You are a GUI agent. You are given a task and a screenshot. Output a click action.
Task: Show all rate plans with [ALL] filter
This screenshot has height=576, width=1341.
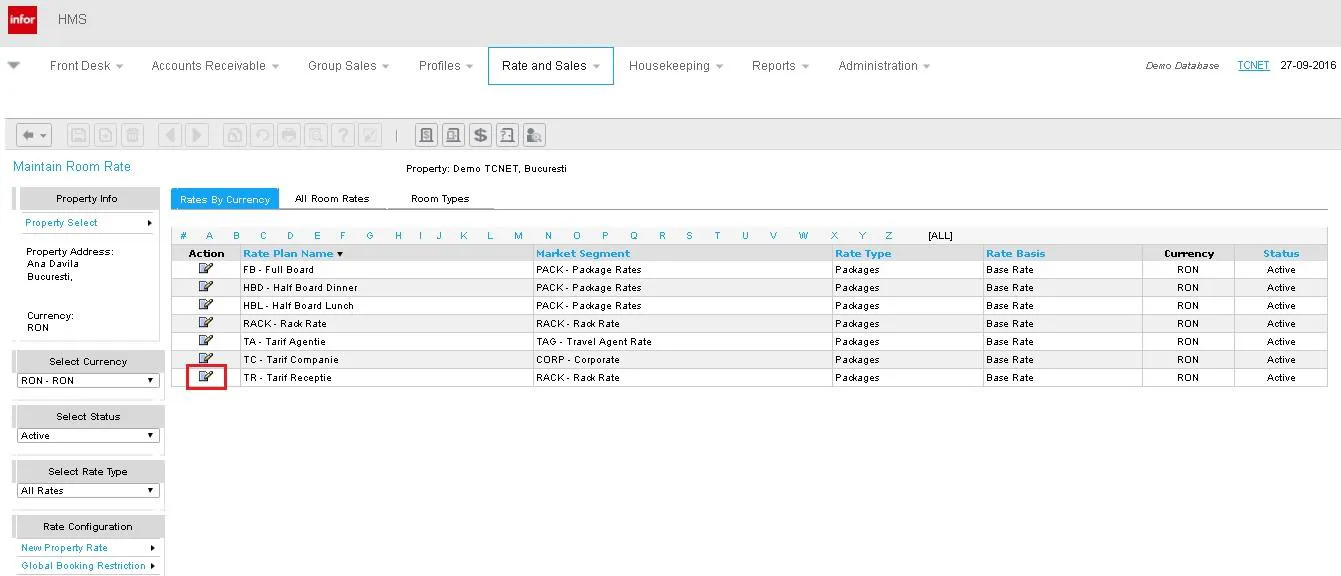pyautogui.click(x=940, y=236)
